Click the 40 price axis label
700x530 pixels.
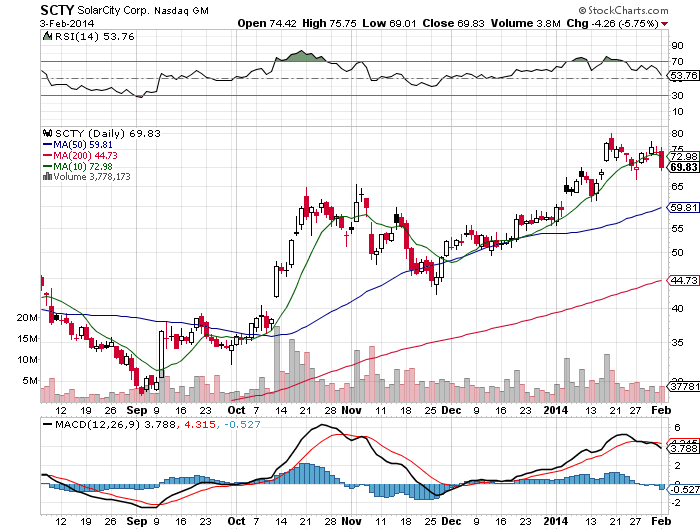(677, 309)
